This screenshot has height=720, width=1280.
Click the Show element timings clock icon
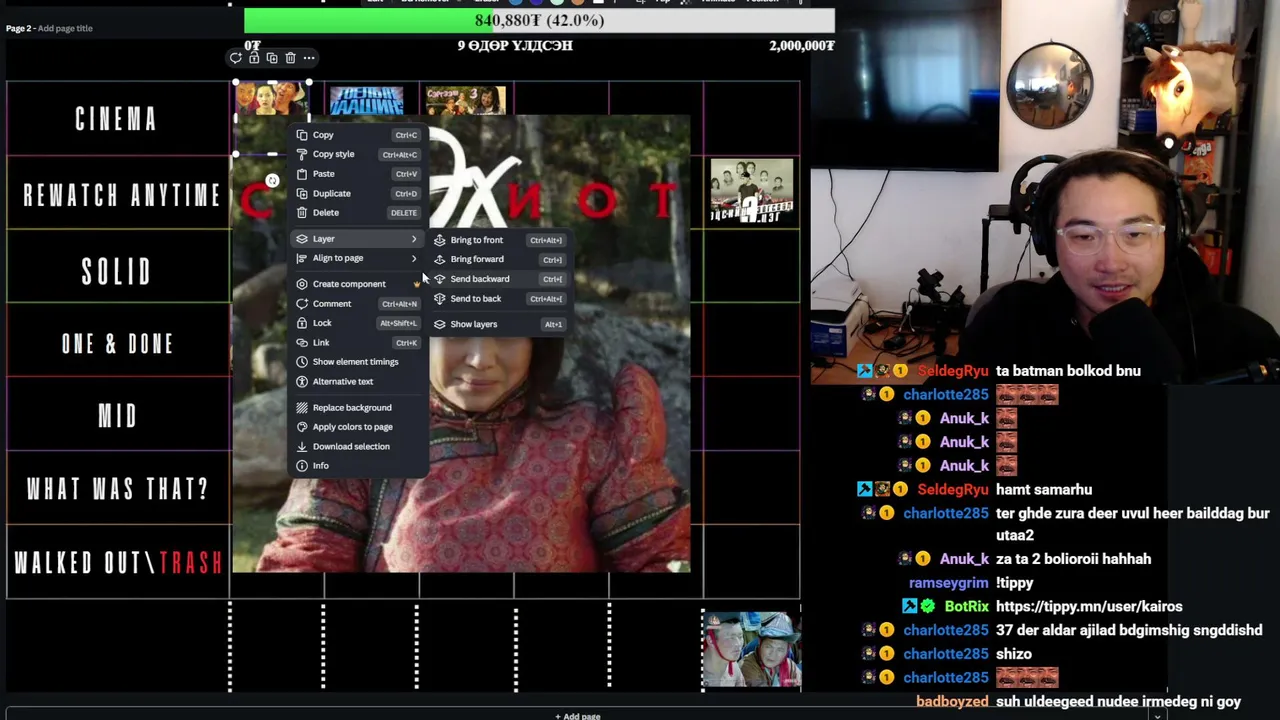pyautogui.click(x=302, y=362)
